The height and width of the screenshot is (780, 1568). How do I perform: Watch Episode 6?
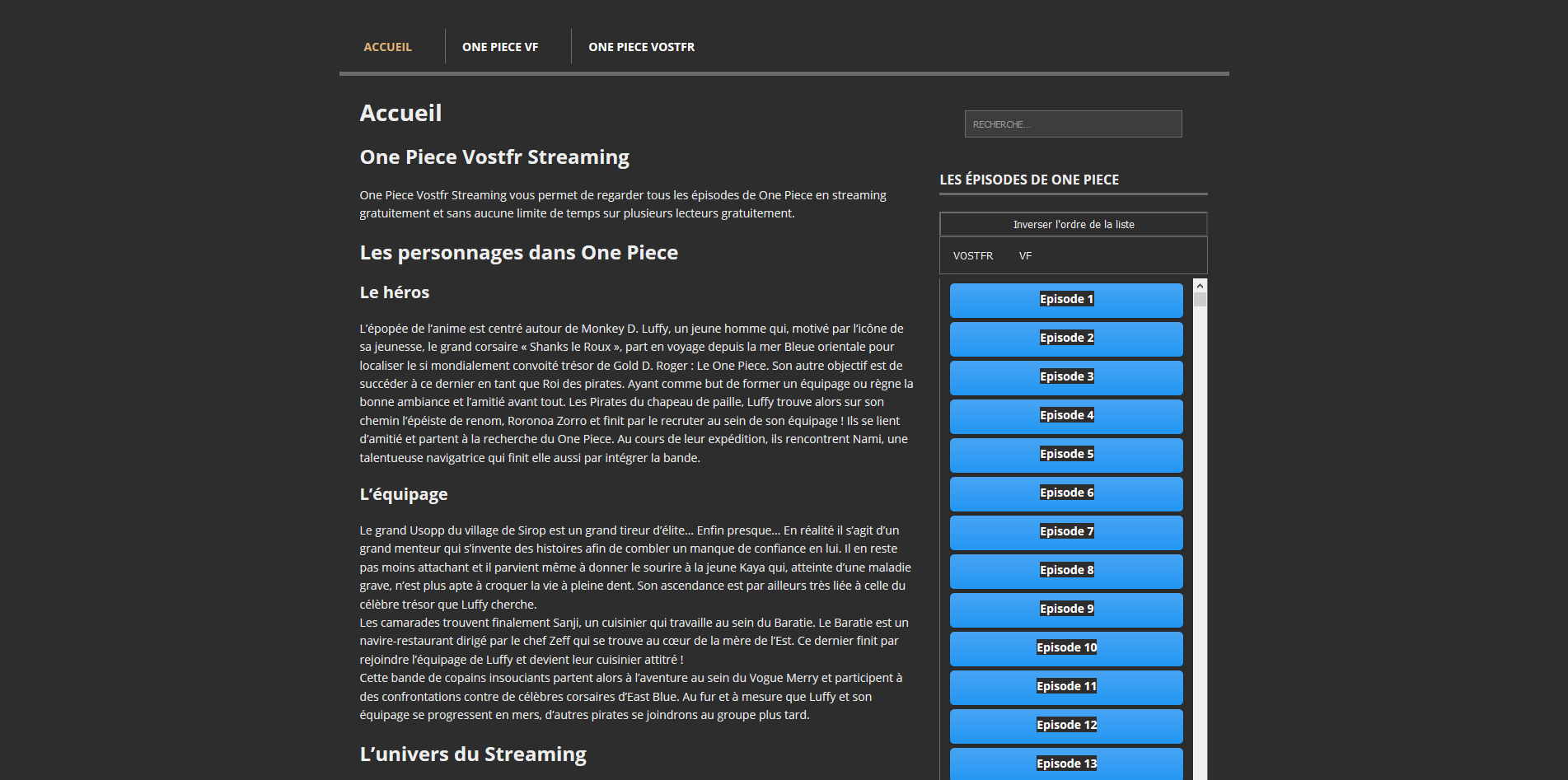pos(1066,493)
